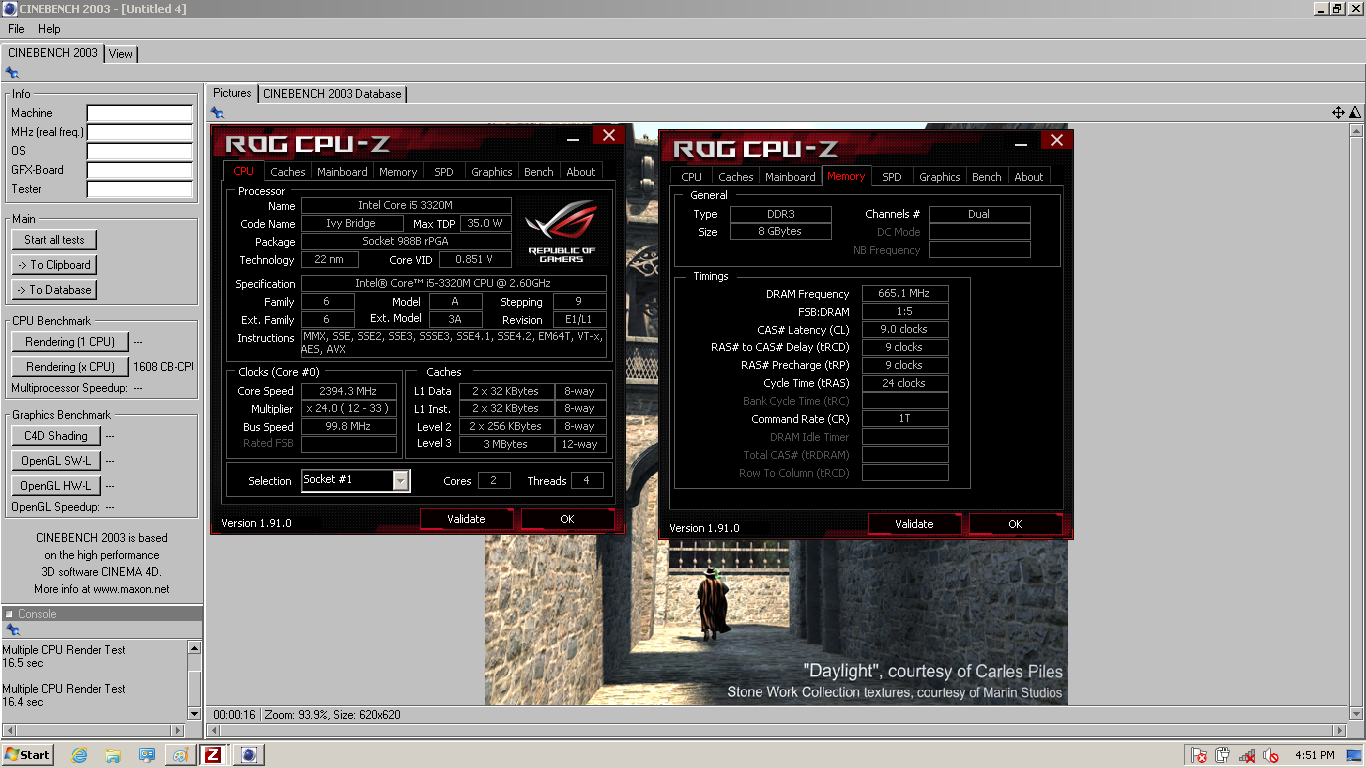Start the OpenGL HW-L test
1366x768 pixels.
[x=56, y=486]
